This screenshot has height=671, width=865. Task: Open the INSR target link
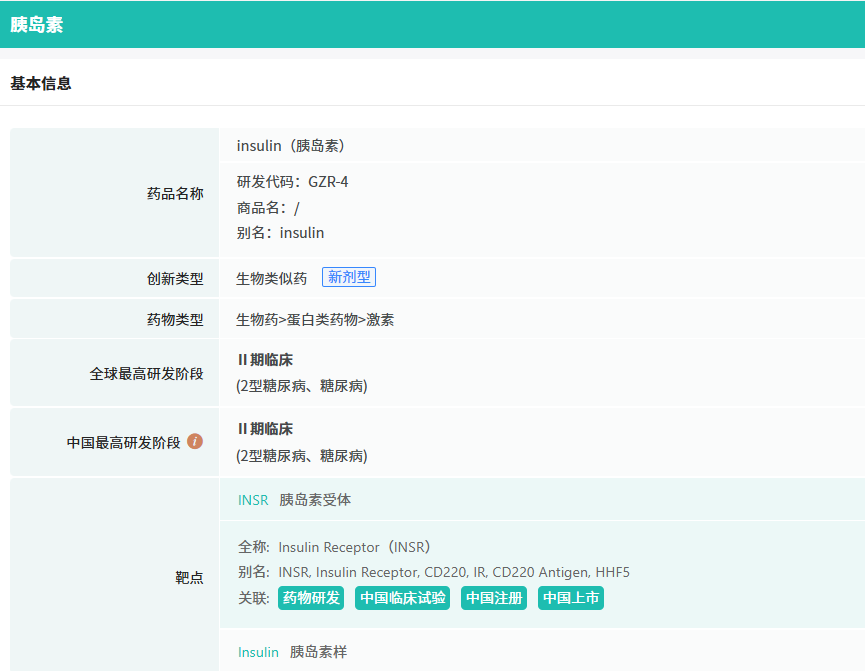point(253,500)
